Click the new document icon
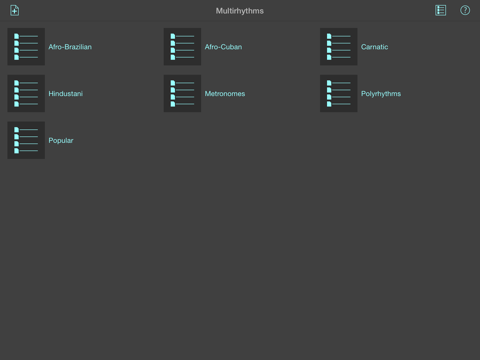480x360 pixels. (x=14, y=10)
